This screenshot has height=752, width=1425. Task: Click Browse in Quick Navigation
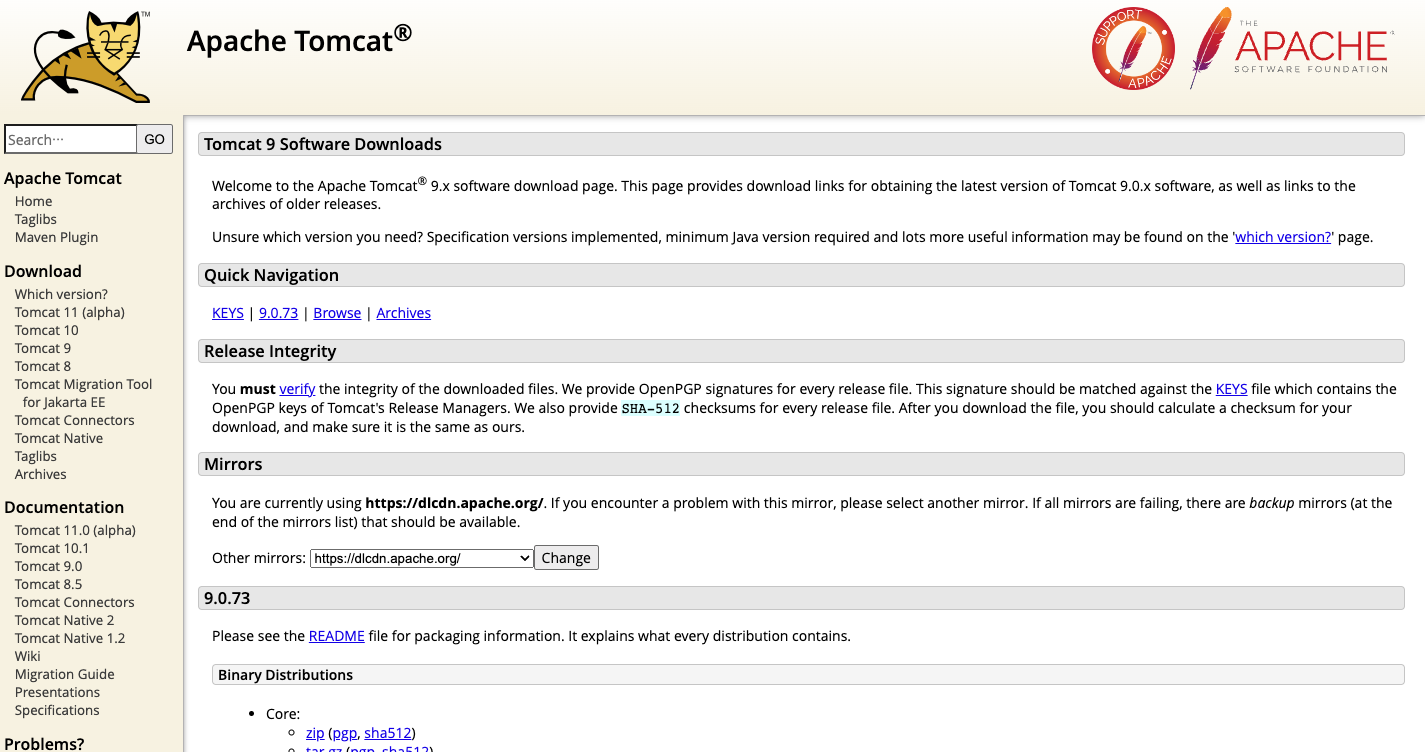click(x=337, y=313)
